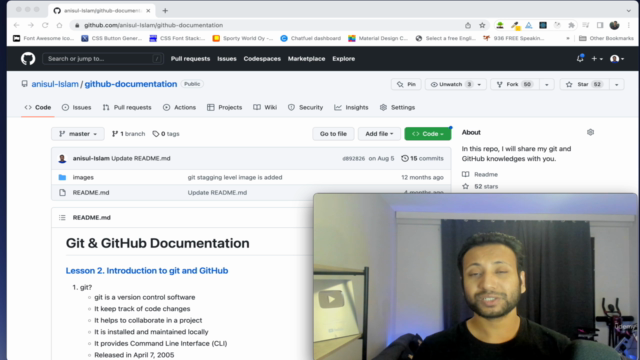Switch to the Code tab
This screenshot has width=640, height=360.
point(38,107)
